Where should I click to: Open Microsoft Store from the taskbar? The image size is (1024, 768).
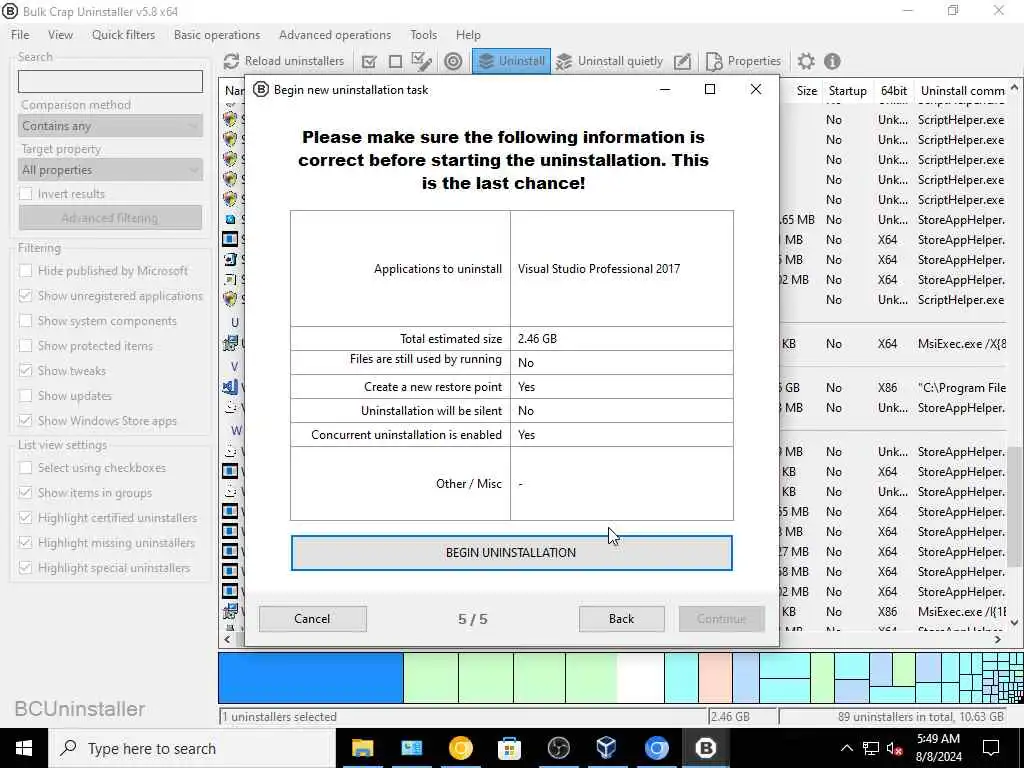coord(509,748)
